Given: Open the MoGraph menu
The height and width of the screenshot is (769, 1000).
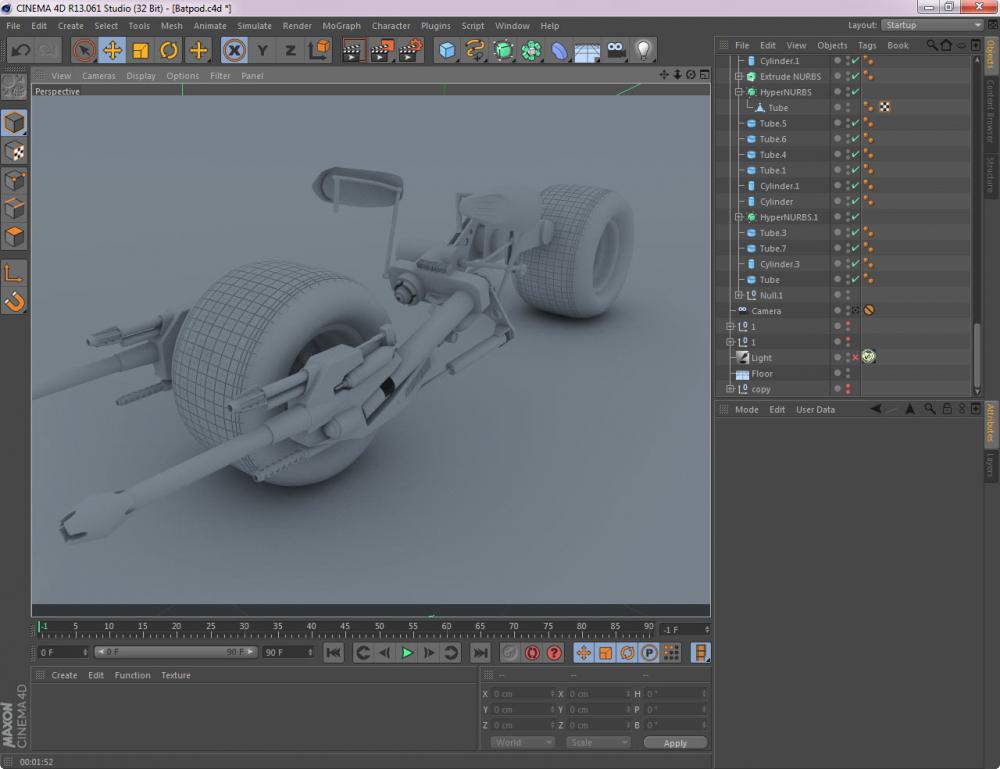Looking at the screenshot, I should (x=341, y=26).
